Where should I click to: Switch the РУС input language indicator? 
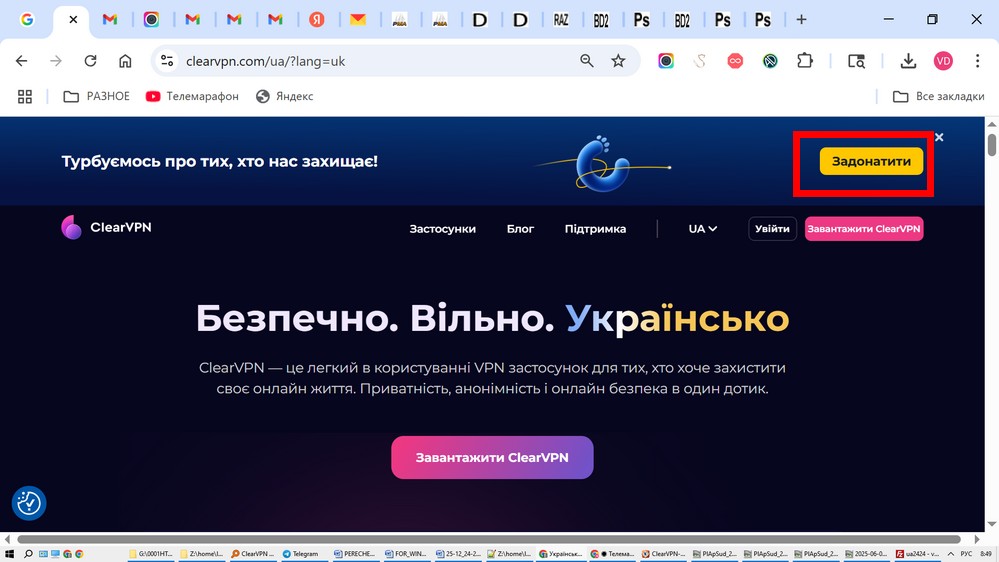coord(967,554)
